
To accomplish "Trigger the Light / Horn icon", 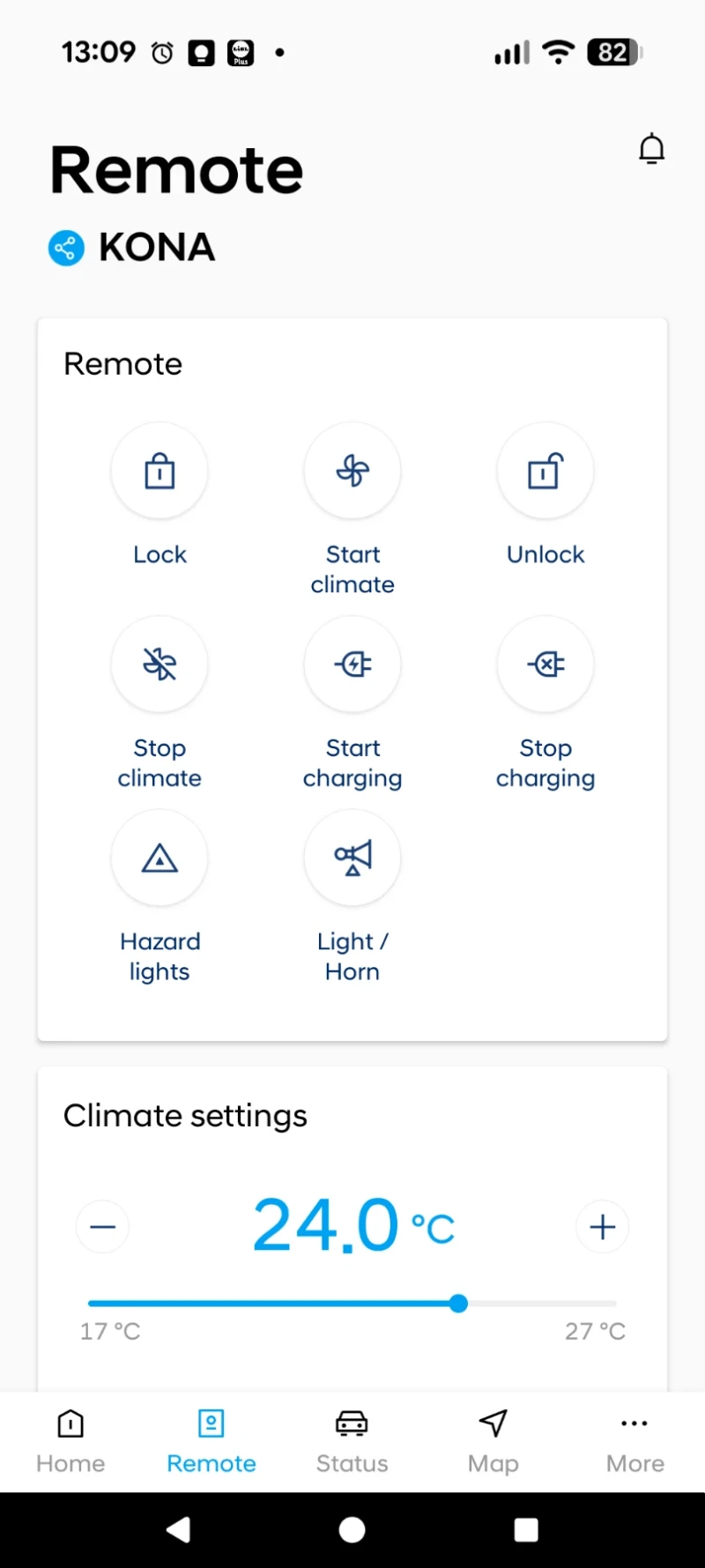I will pyautogui.click(x=352, y=858).
